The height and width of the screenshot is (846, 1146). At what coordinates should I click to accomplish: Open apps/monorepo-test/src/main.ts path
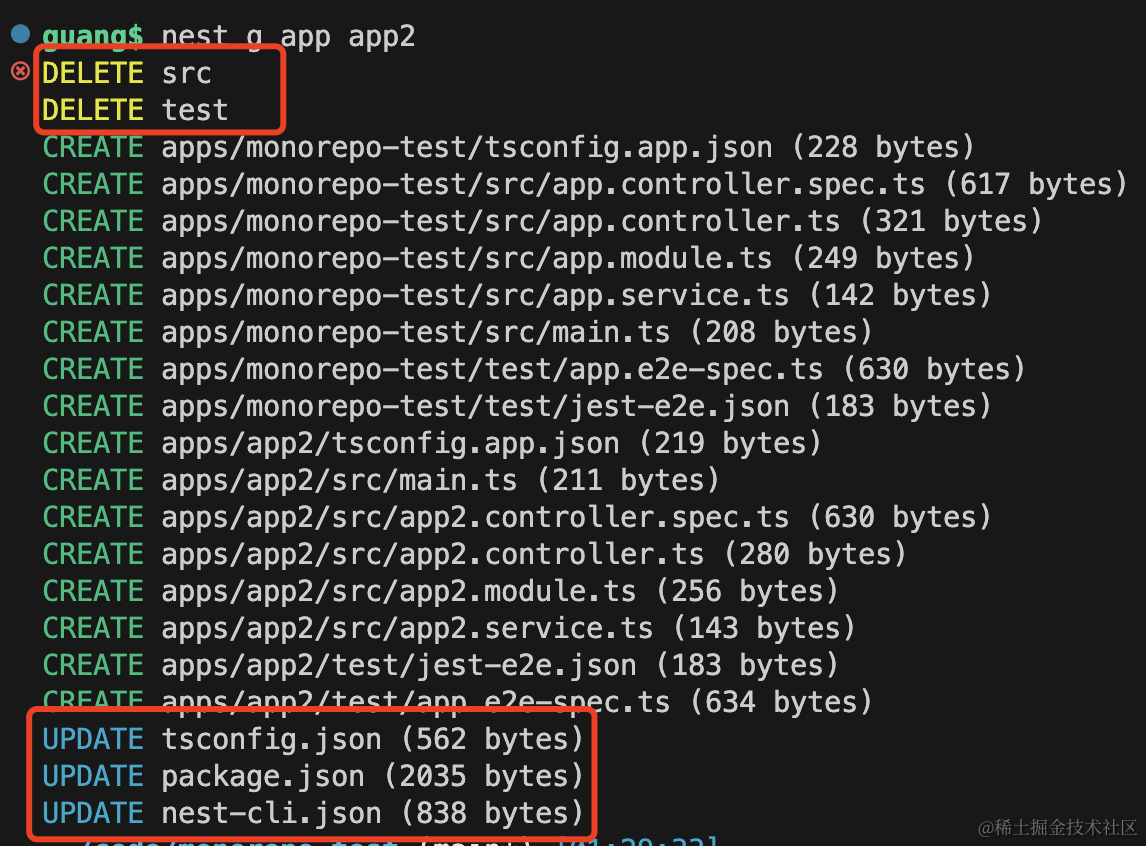click(x=415, y=332)
